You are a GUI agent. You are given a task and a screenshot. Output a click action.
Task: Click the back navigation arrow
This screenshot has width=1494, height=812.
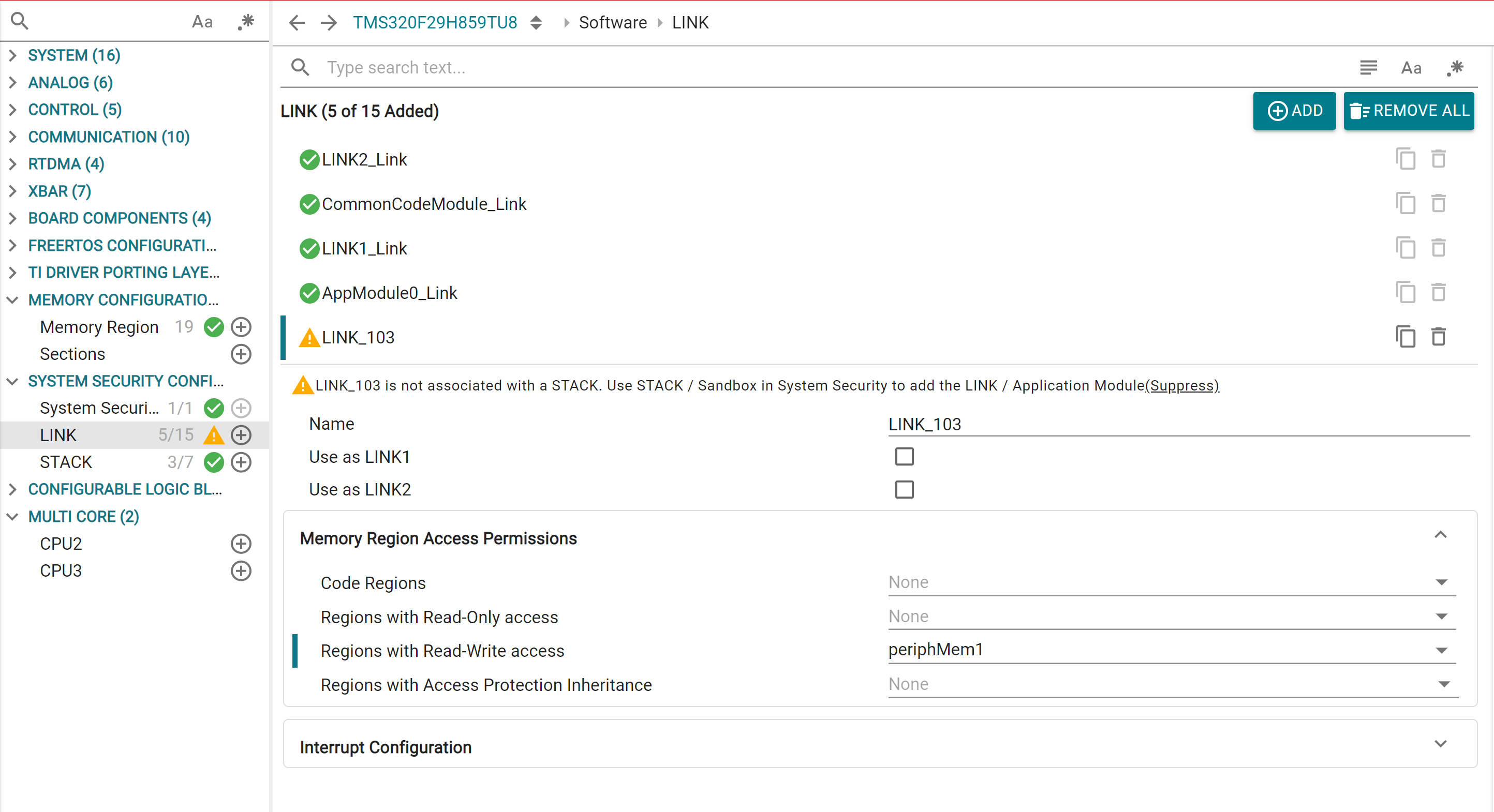[x=297, y=23]
